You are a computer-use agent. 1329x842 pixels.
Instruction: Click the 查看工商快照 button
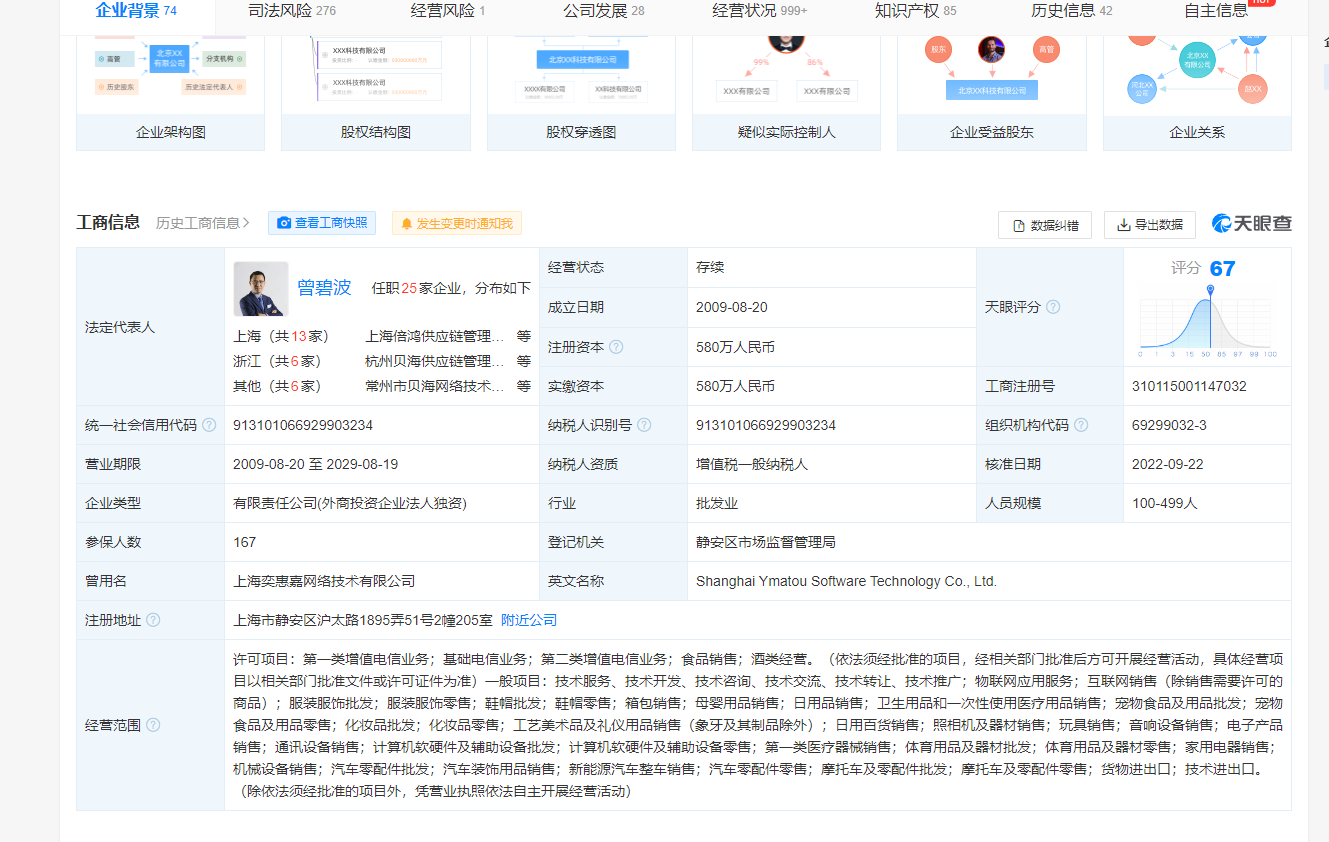click(x=322, y=223)
